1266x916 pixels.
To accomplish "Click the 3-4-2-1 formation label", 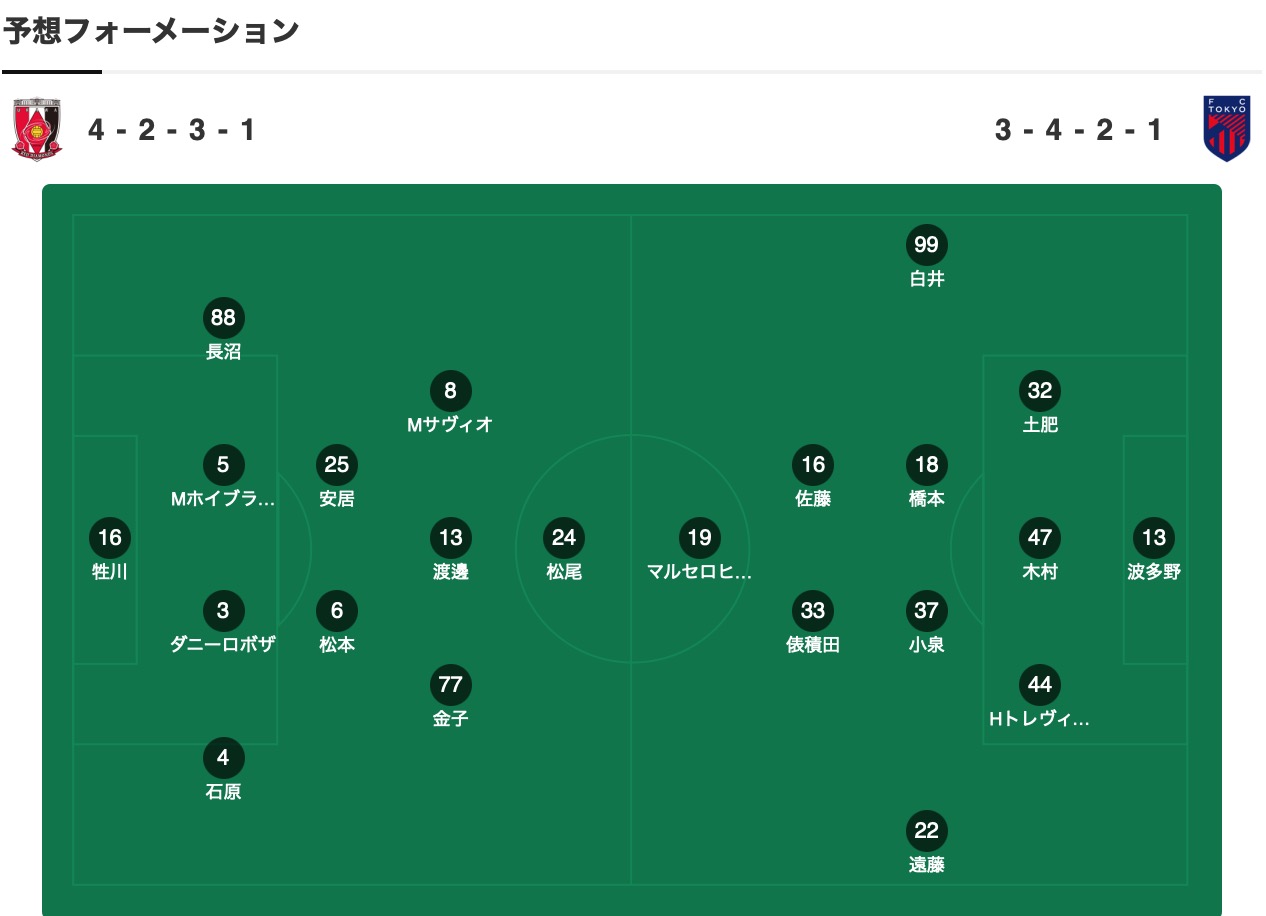I will (1079, 130).
